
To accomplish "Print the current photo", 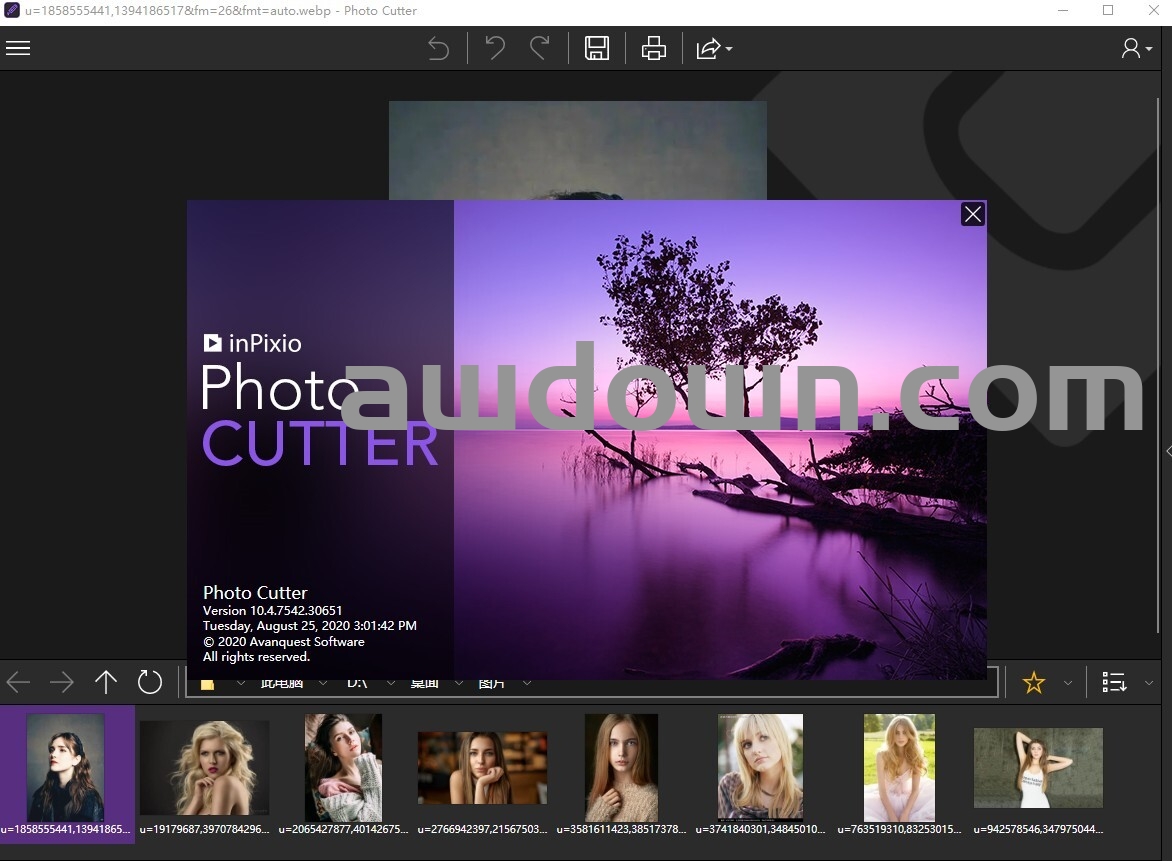I will (654, 48).
